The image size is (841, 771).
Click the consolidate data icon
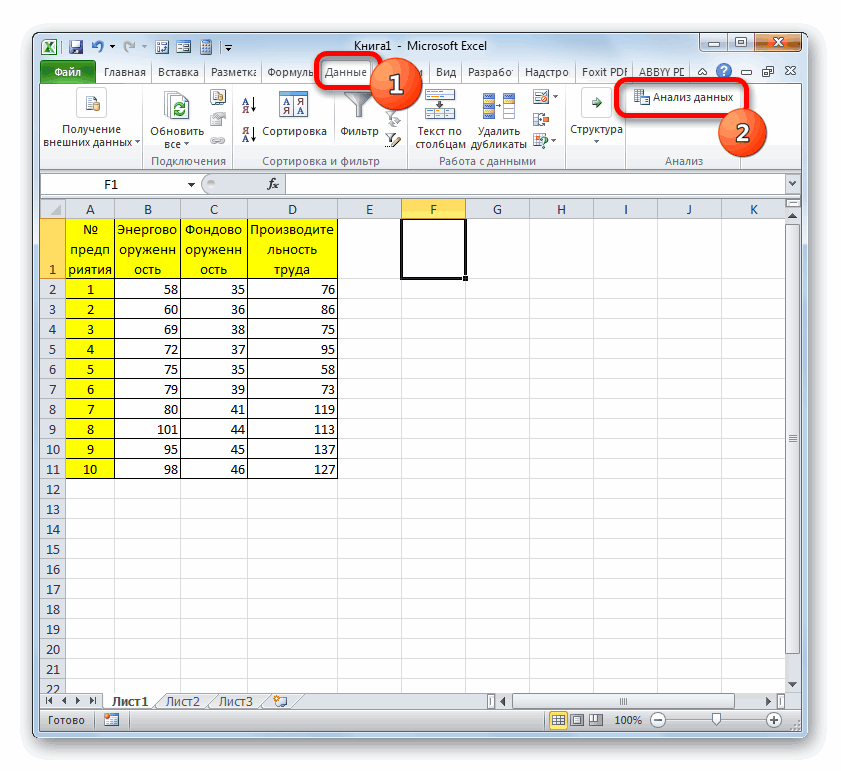541,119
